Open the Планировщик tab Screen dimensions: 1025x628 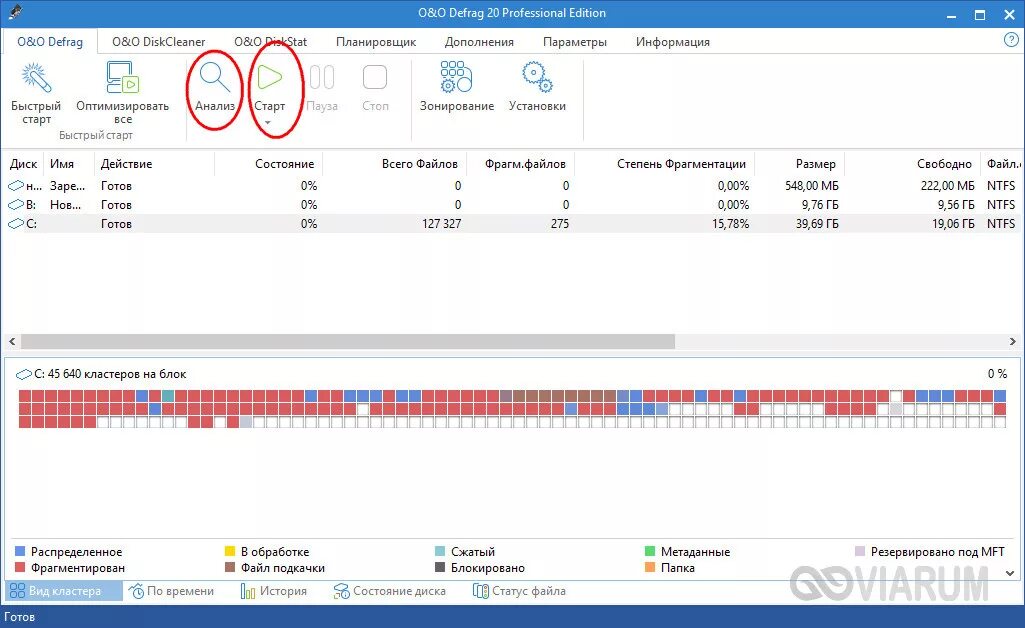376,42
